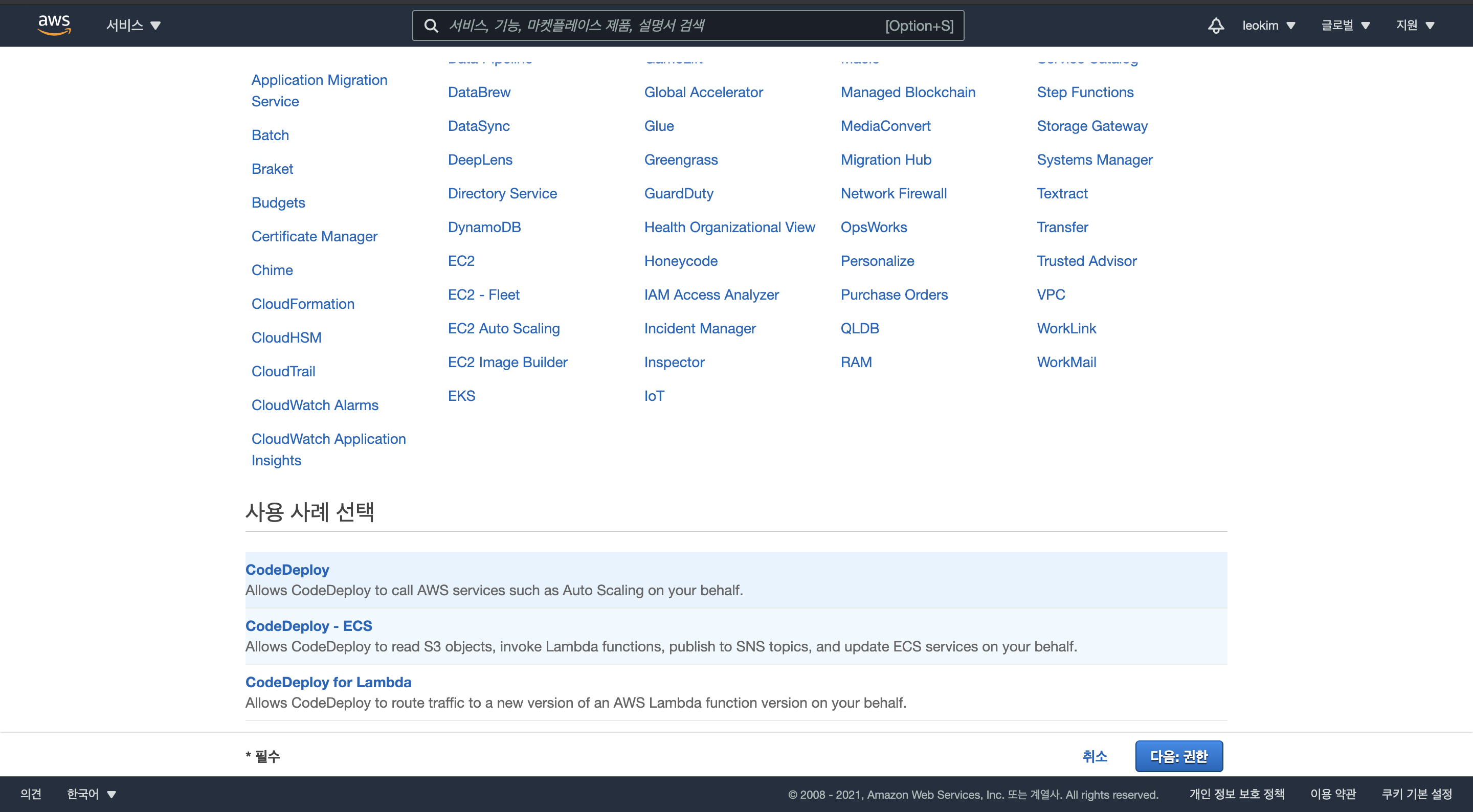Select the VPC service icon
Viewport: 1473px width, 812px height.
pos(1051,294)
